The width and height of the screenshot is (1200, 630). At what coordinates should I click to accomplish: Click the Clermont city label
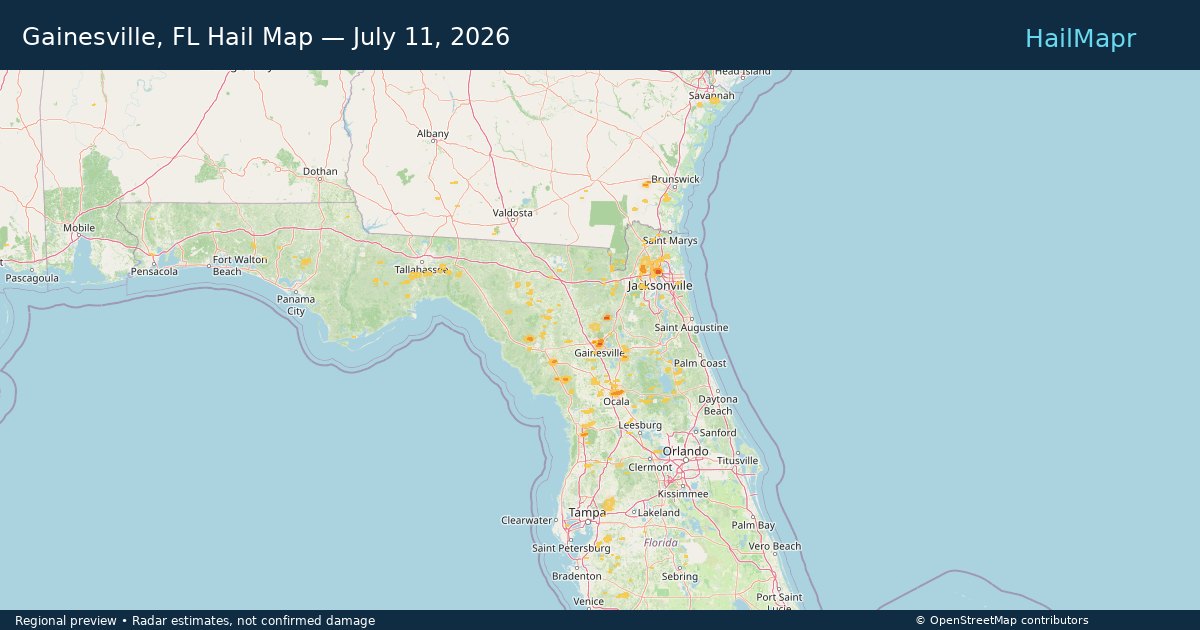pos(650,467)
